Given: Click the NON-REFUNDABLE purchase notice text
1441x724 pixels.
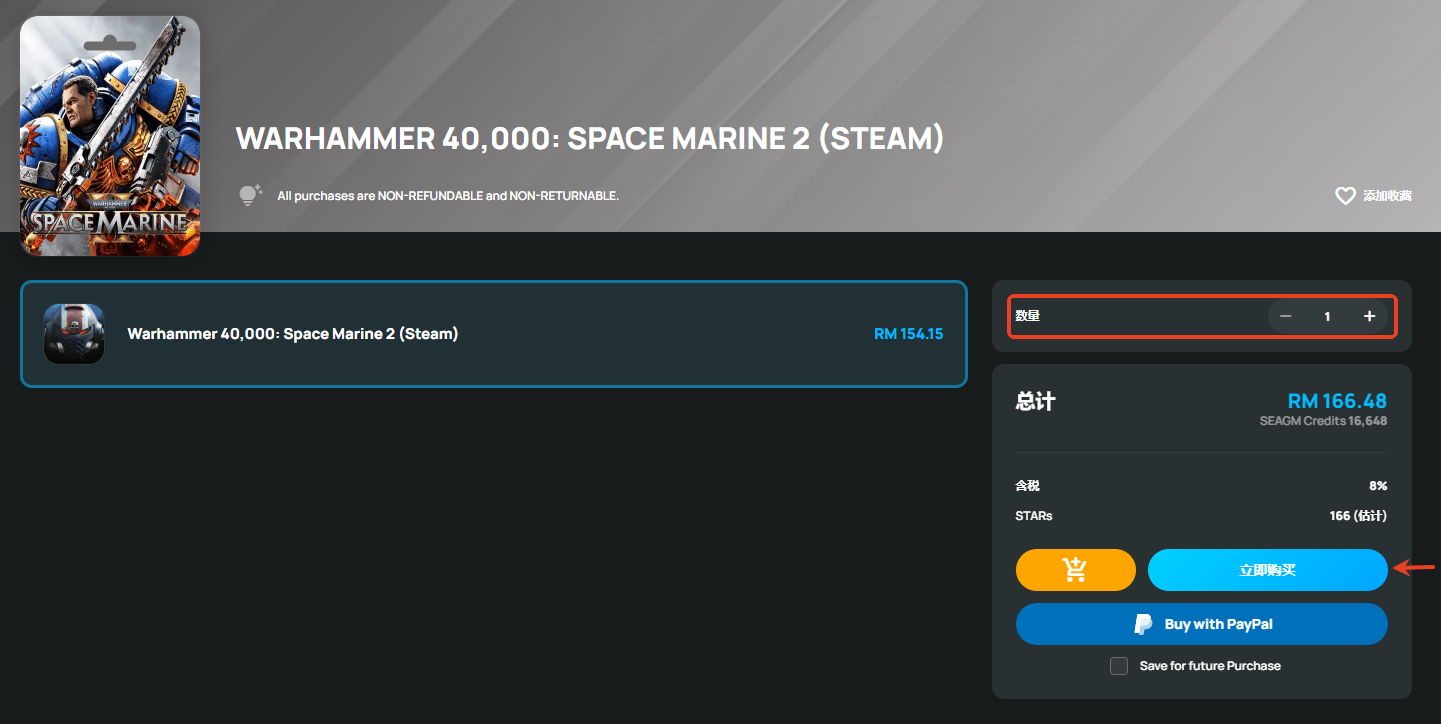Looking at the screenshot, I should 448,196.
